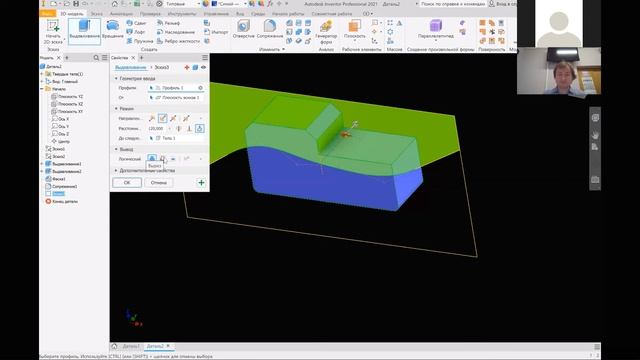Collapse the Геометрия ввода section
Image resolution: width=640 pixels, height=360 pixels.
(116, 78)
